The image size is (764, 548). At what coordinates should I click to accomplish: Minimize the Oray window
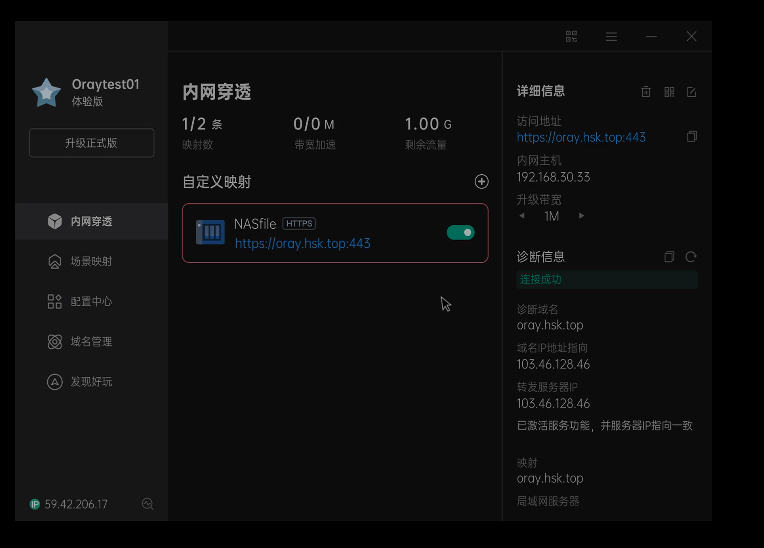click(651, 37)
